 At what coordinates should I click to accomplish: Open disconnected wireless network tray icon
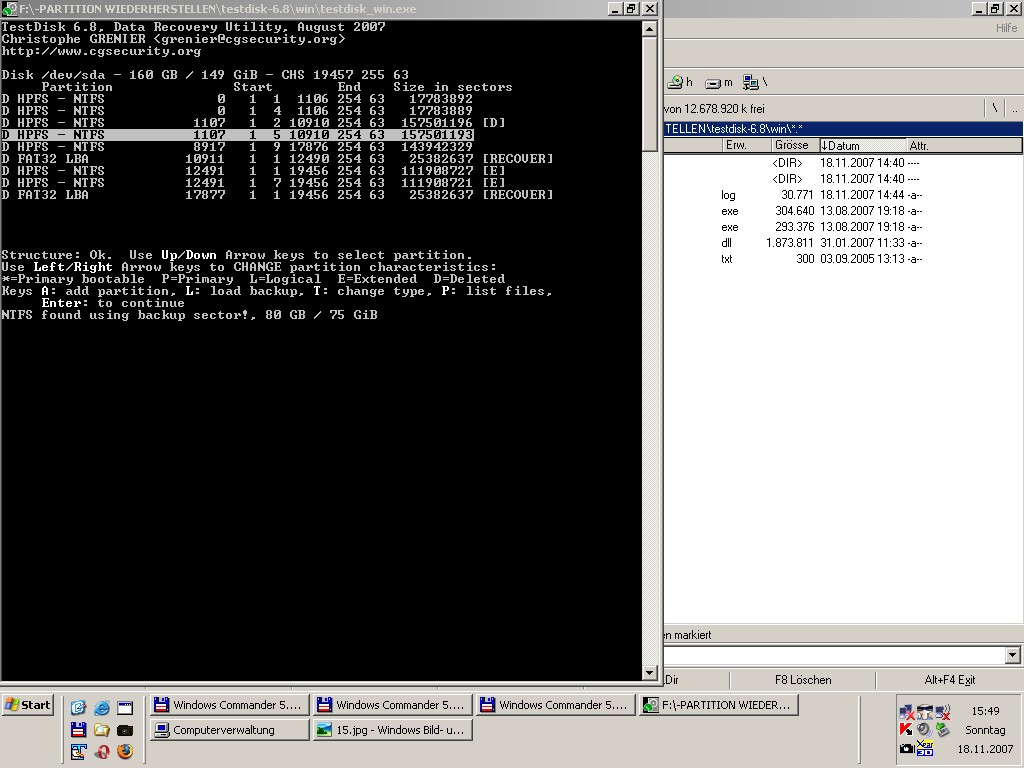[942, 712]
